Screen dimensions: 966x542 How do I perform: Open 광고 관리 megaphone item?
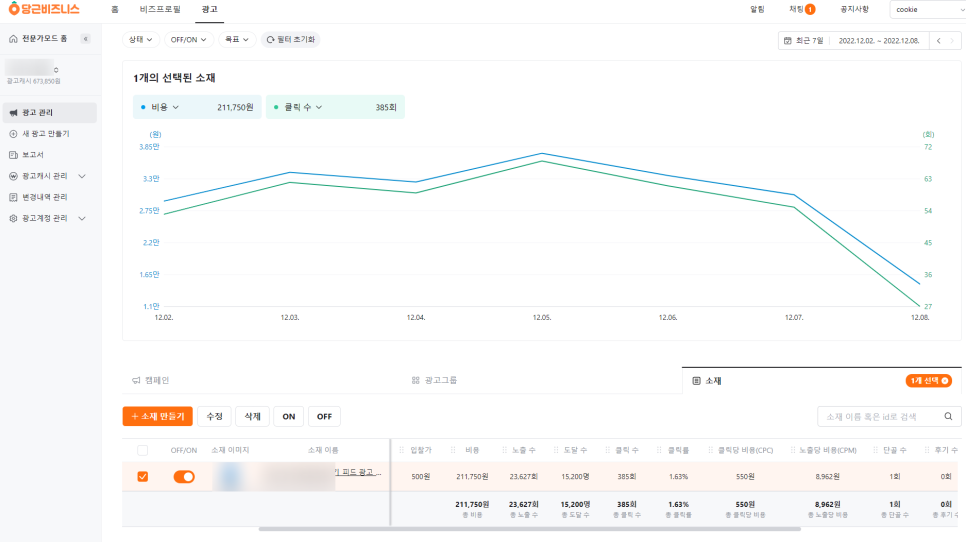[50, 113]
